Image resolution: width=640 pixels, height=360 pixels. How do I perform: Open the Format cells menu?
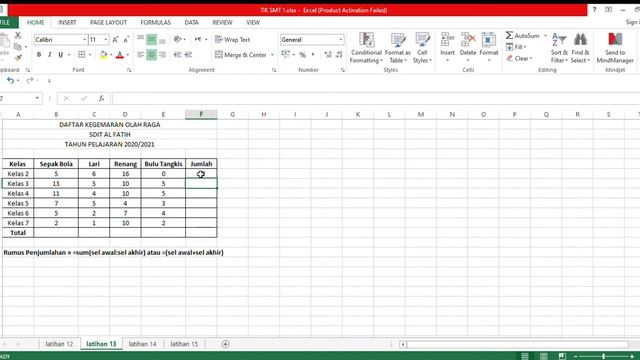click(489, 48)
